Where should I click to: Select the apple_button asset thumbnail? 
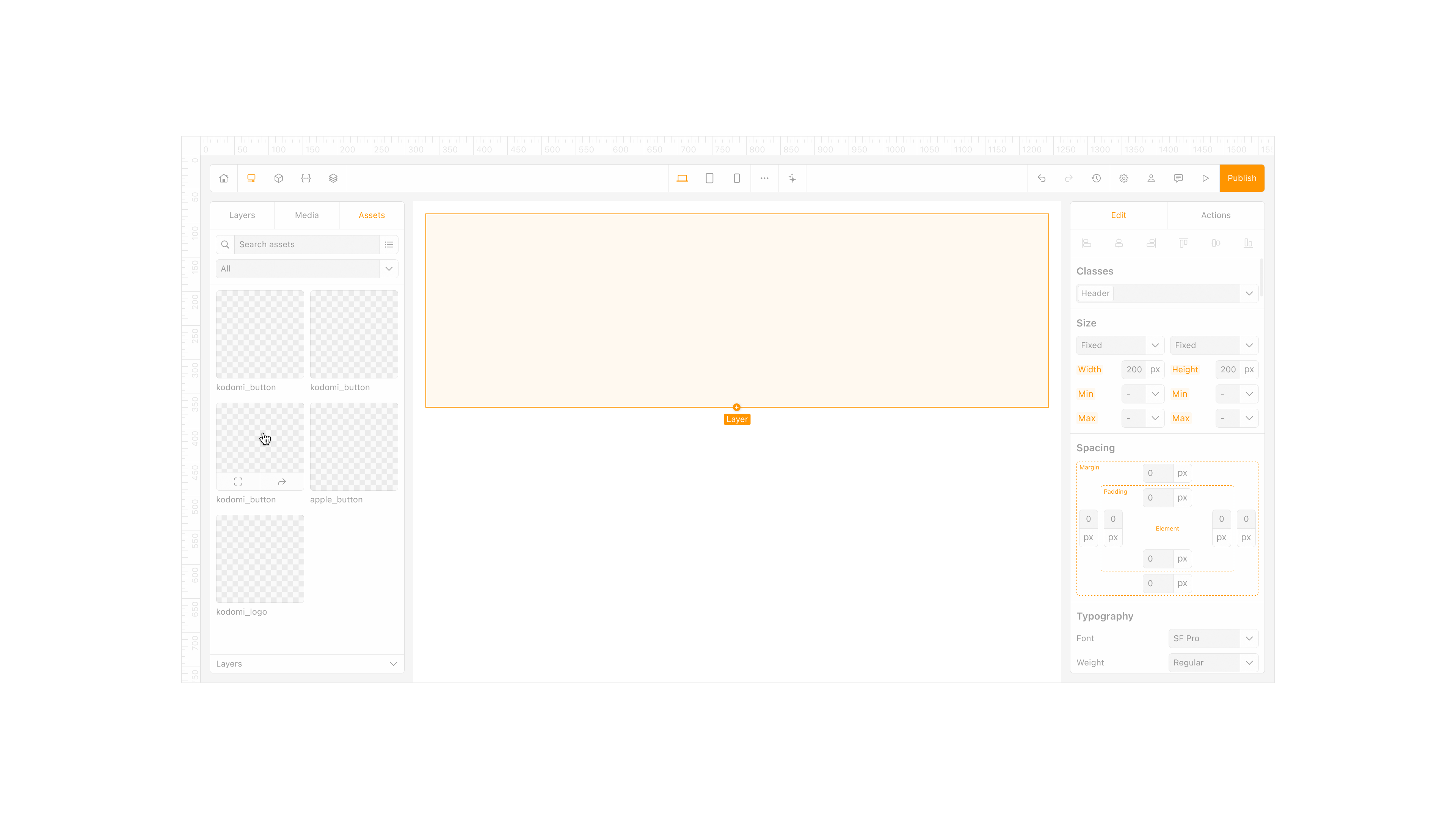[x=354, y=447]
